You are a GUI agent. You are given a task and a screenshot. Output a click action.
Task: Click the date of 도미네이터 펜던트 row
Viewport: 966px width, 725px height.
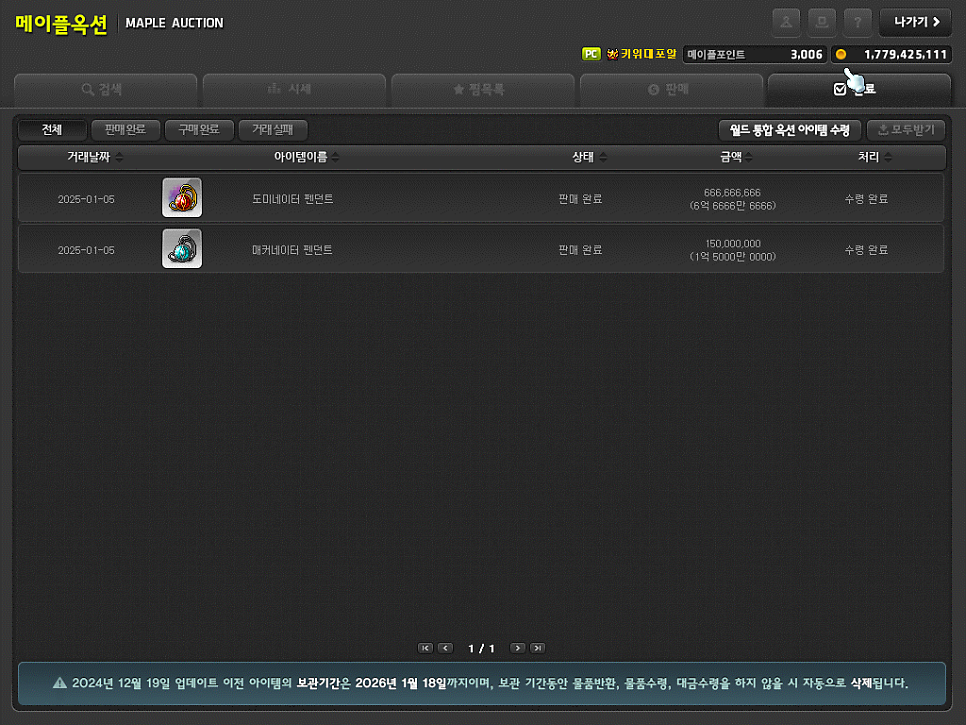[x=86, y=200]
